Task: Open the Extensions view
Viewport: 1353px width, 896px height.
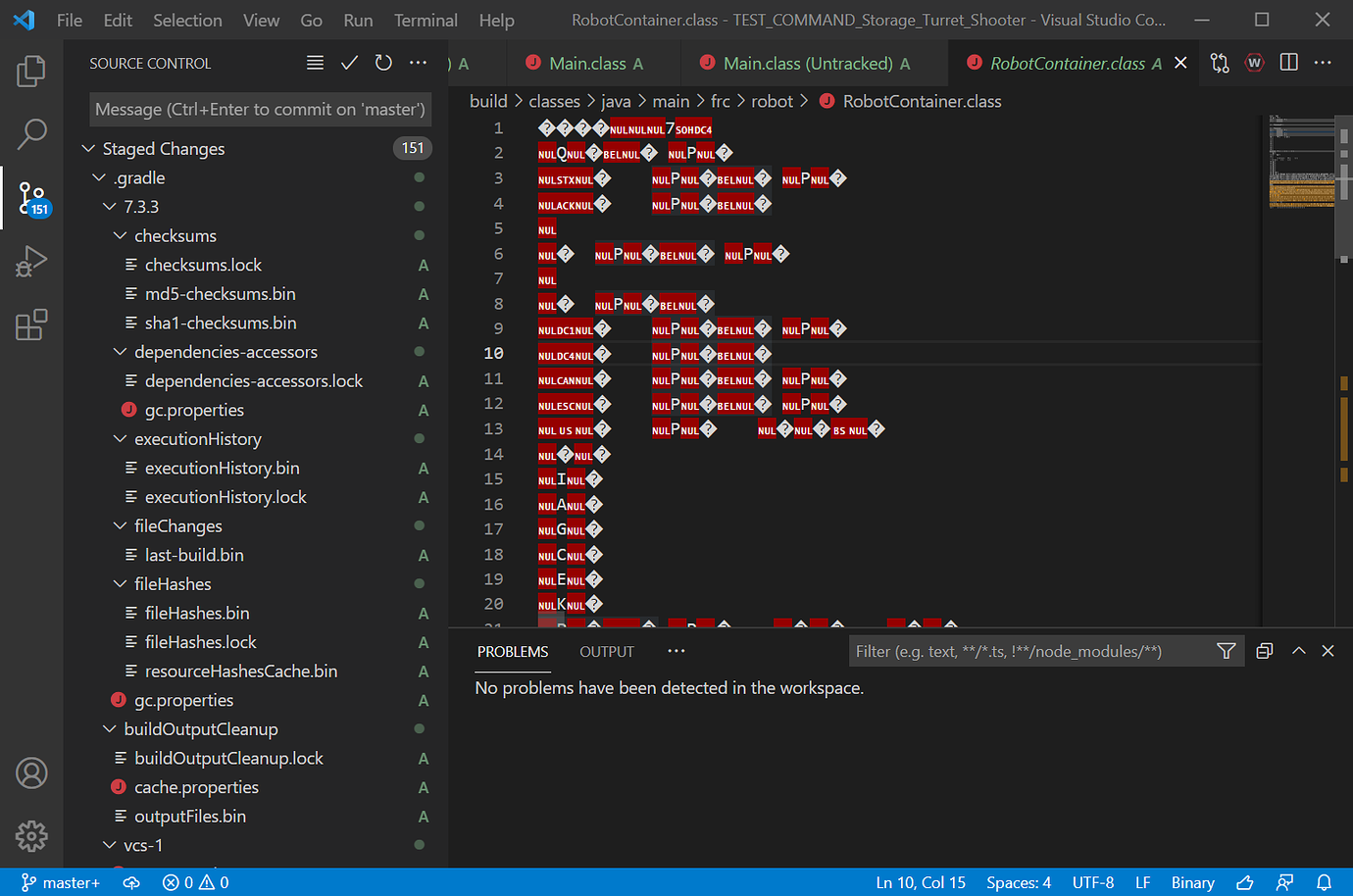Action: point(31,324)
